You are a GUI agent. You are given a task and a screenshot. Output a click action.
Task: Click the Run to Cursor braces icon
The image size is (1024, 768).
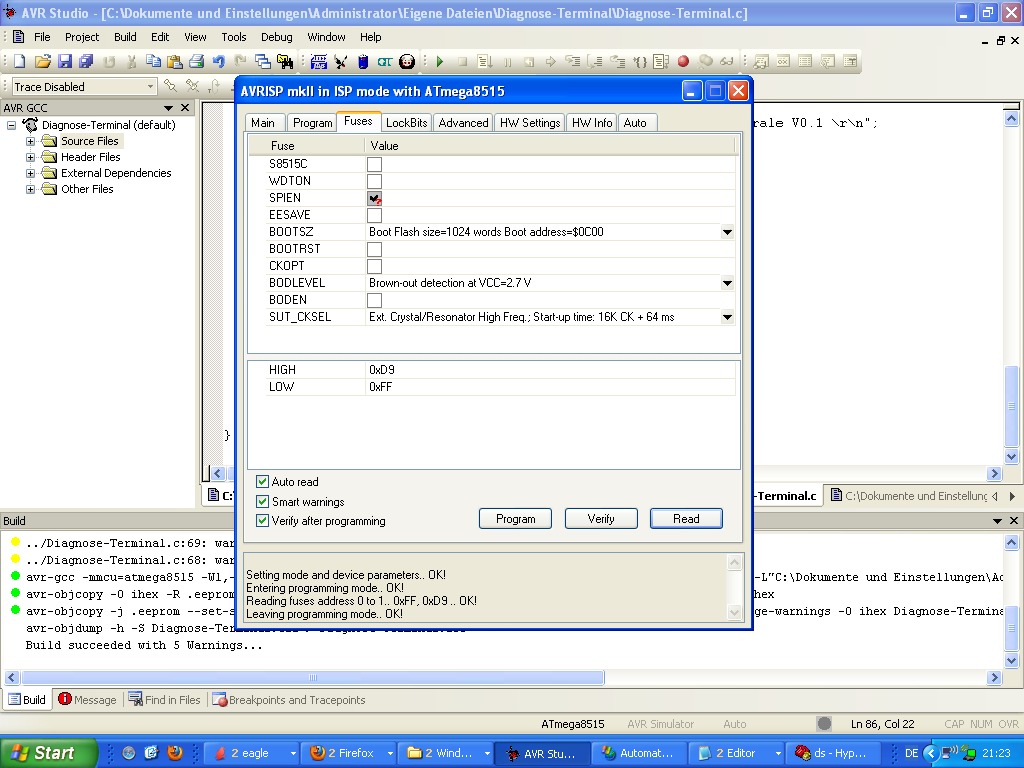pos(640,61)
